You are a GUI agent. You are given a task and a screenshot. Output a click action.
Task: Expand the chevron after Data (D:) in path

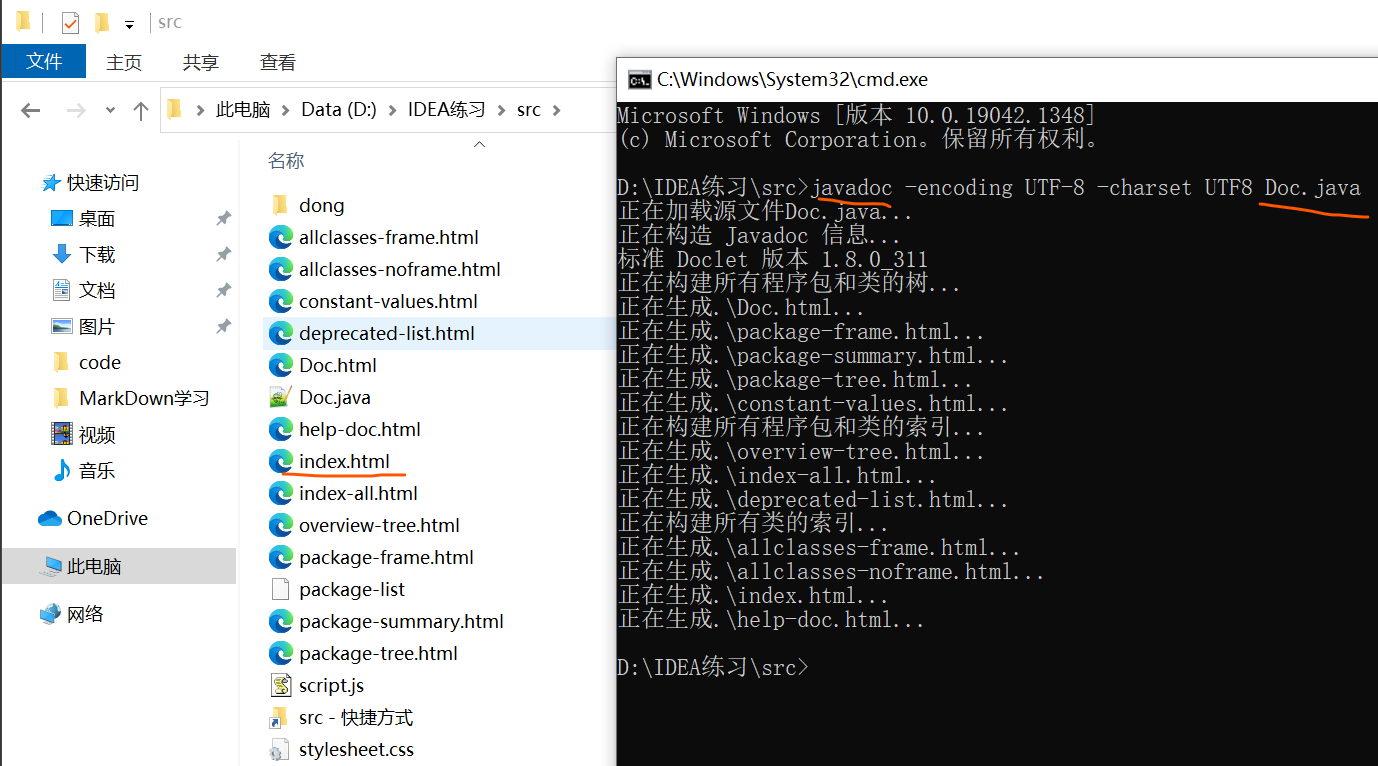tap(393, 110)
